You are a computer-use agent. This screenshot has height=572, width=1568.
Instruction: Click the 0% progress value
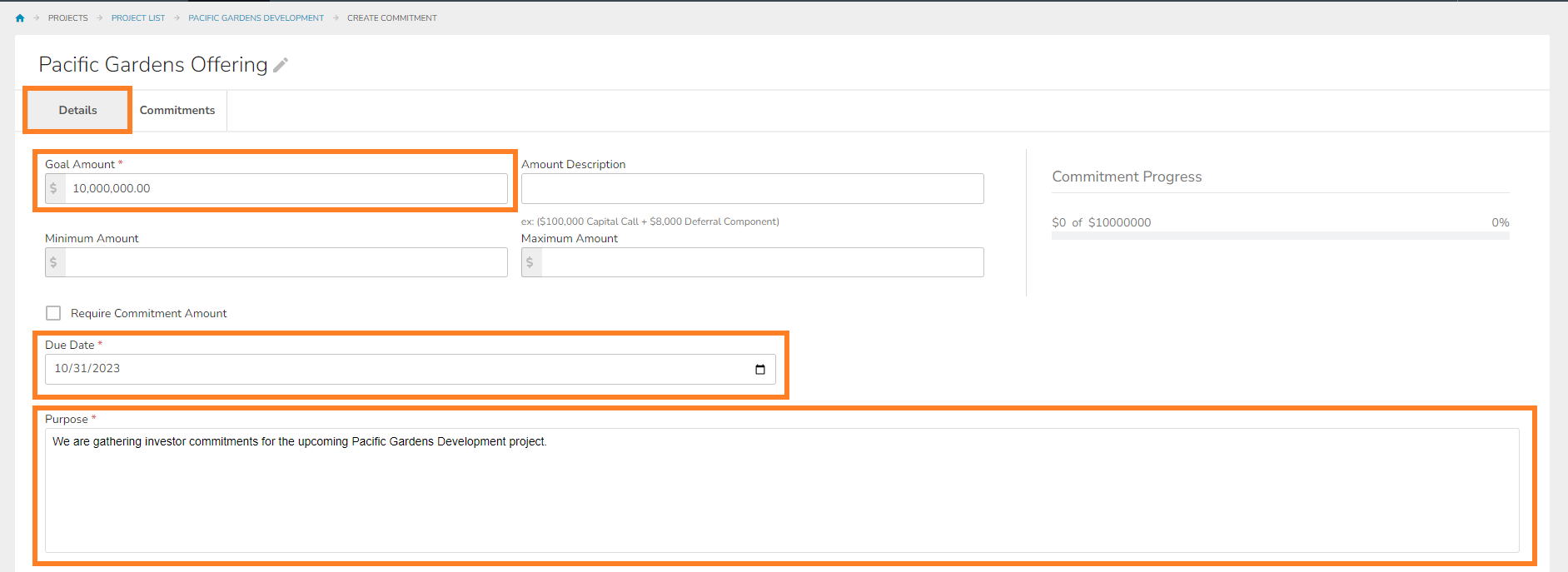tap(1500, 222)
